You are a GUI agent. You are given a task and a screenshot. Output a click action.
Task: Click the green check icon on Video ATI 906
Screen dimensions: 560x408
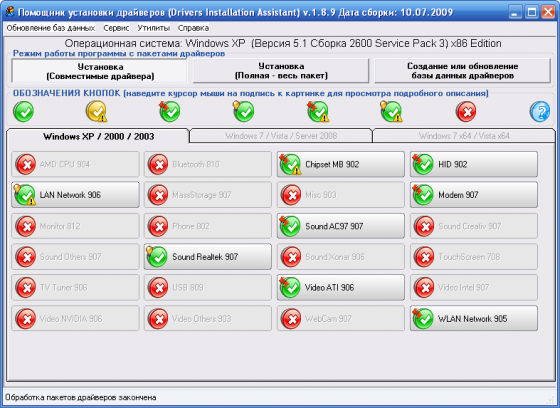(x=290, y=287)
